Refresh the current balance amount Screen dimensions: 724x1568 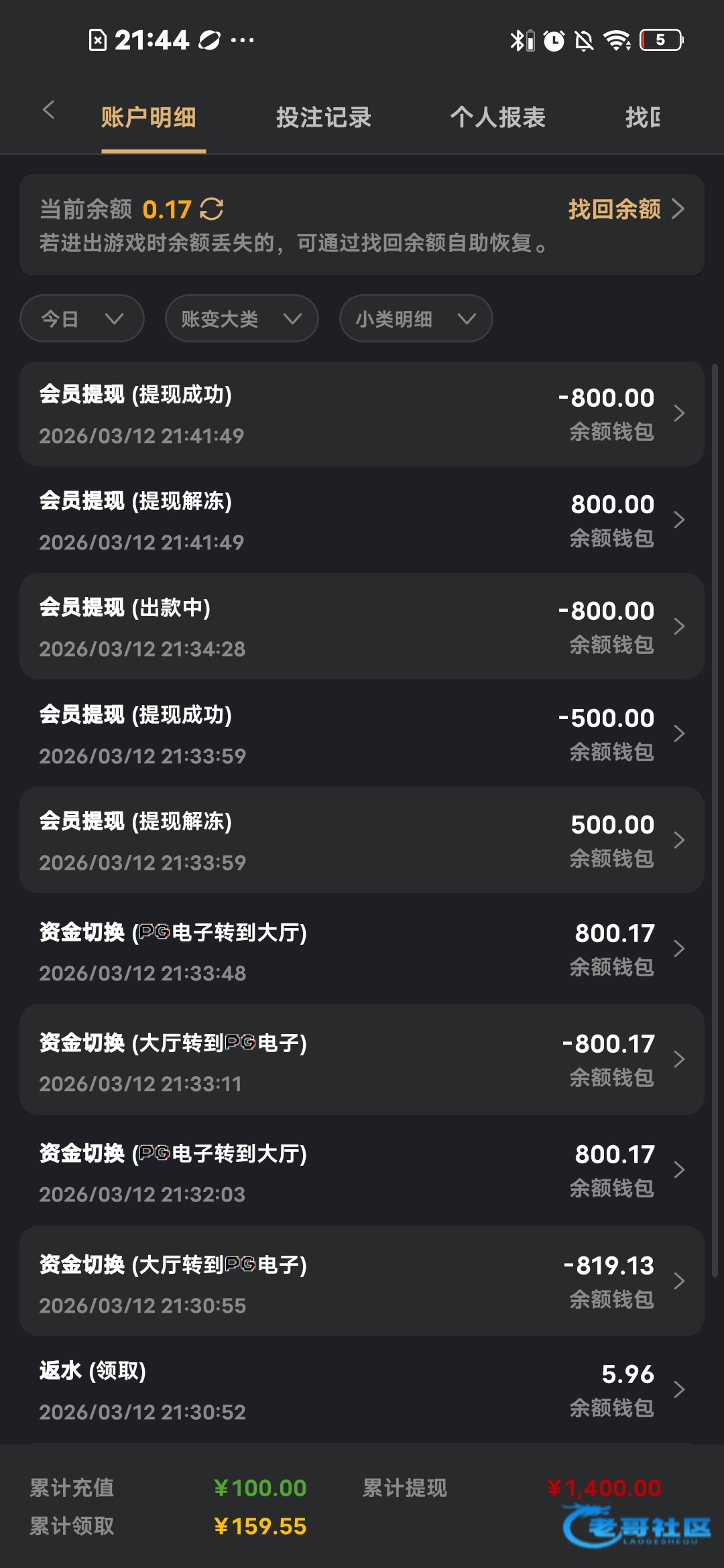point(212,209)
